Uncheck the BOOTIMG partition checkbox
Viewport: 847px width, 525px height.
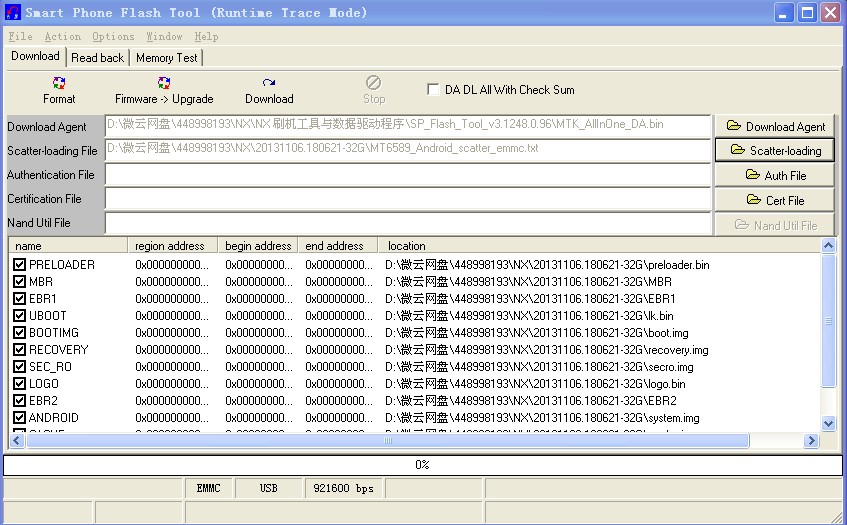[x=19, y=333]
